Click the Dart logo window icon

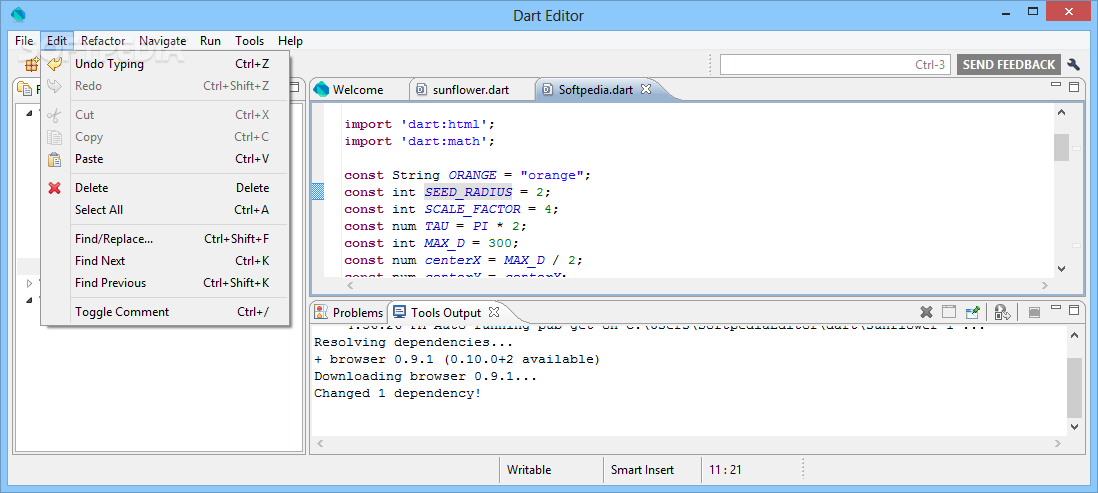click(20, 14)
